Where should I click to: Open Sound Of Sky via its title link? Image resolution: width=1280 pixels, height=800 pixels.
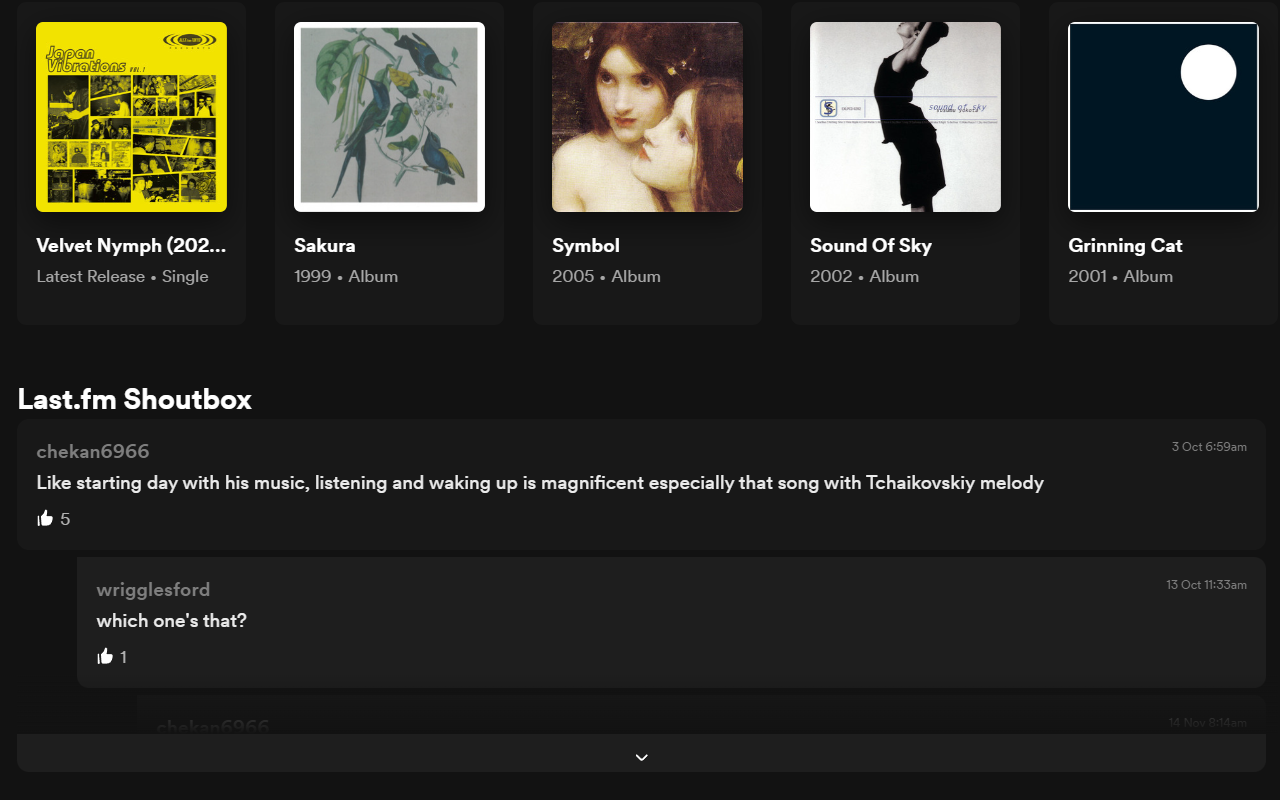click(x=871, y=245)
